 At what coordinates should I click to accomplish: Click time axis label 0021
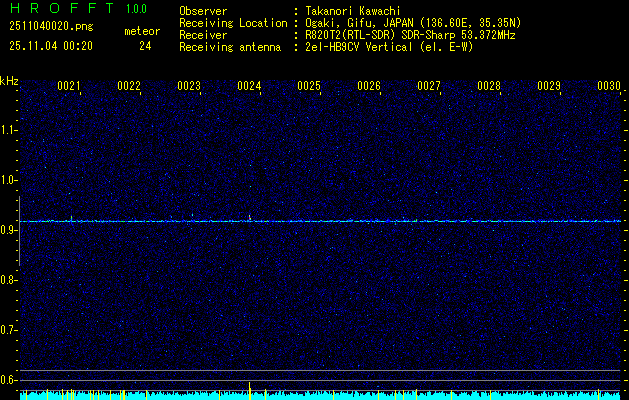(69, 86)
